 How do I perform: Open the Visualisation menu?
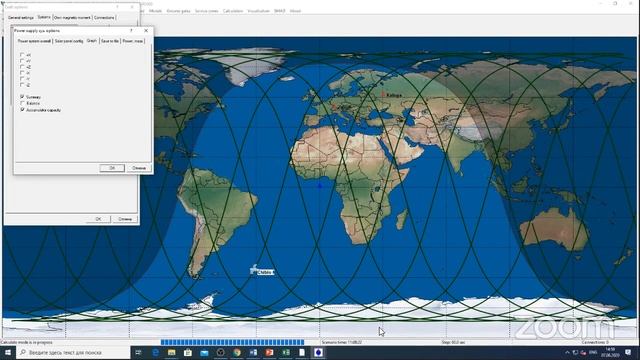[258, 11]
